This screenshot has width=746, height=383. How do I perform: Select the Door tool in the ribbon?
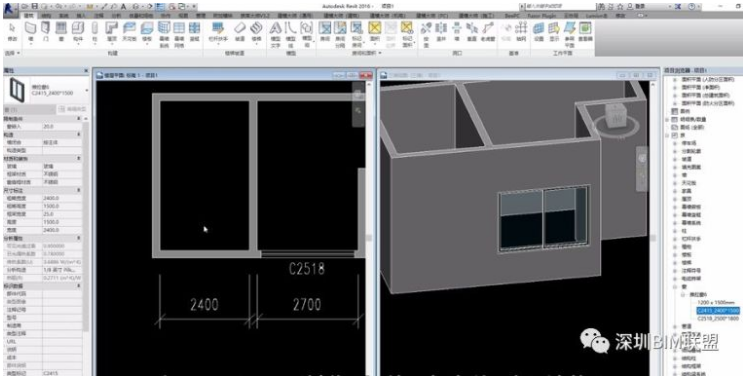point(45,30)
